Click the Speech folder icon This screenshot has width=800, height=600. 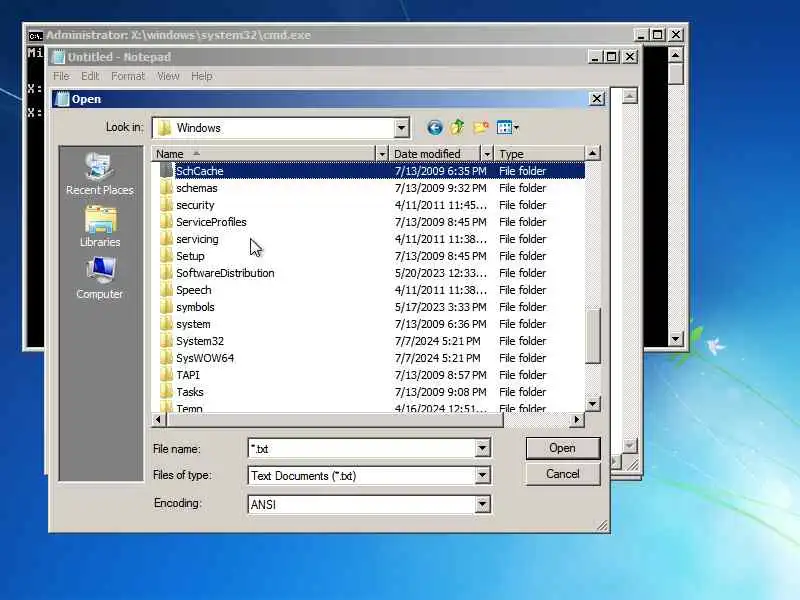(166, 290)
